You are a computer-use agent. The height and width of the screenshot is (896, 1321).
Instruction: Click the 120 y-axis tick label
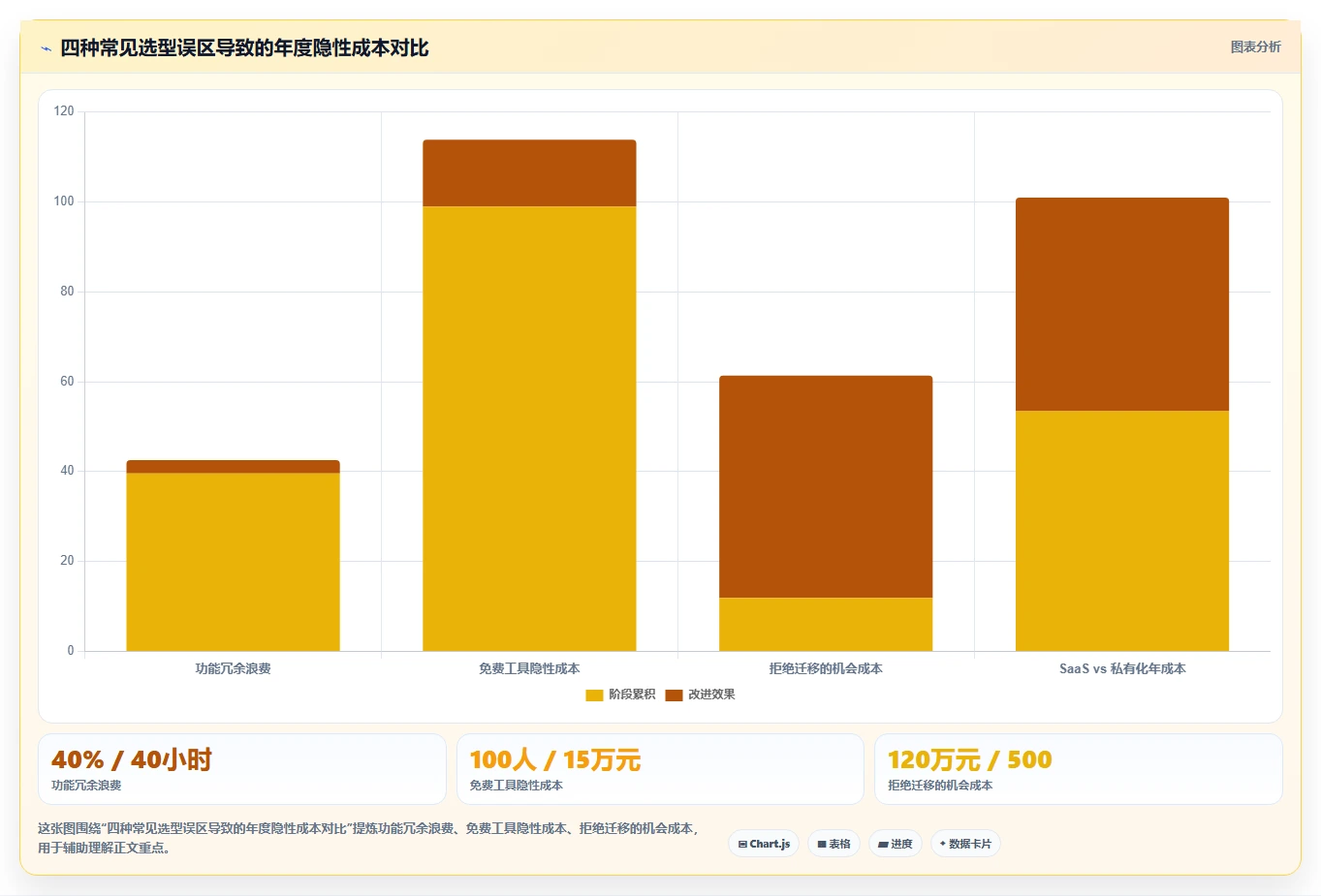point(64,111)
